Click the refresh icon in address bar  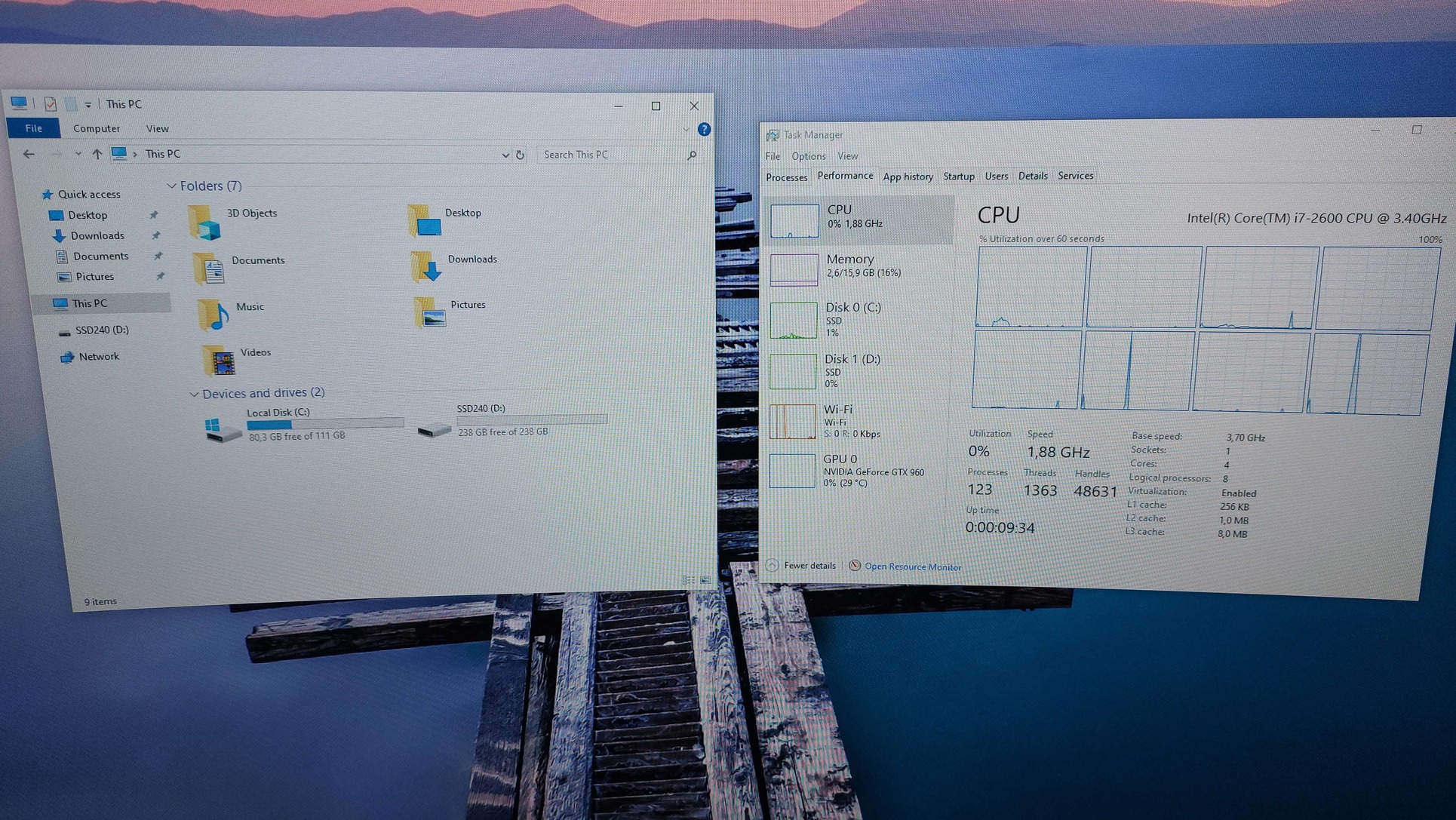(520, 155)
